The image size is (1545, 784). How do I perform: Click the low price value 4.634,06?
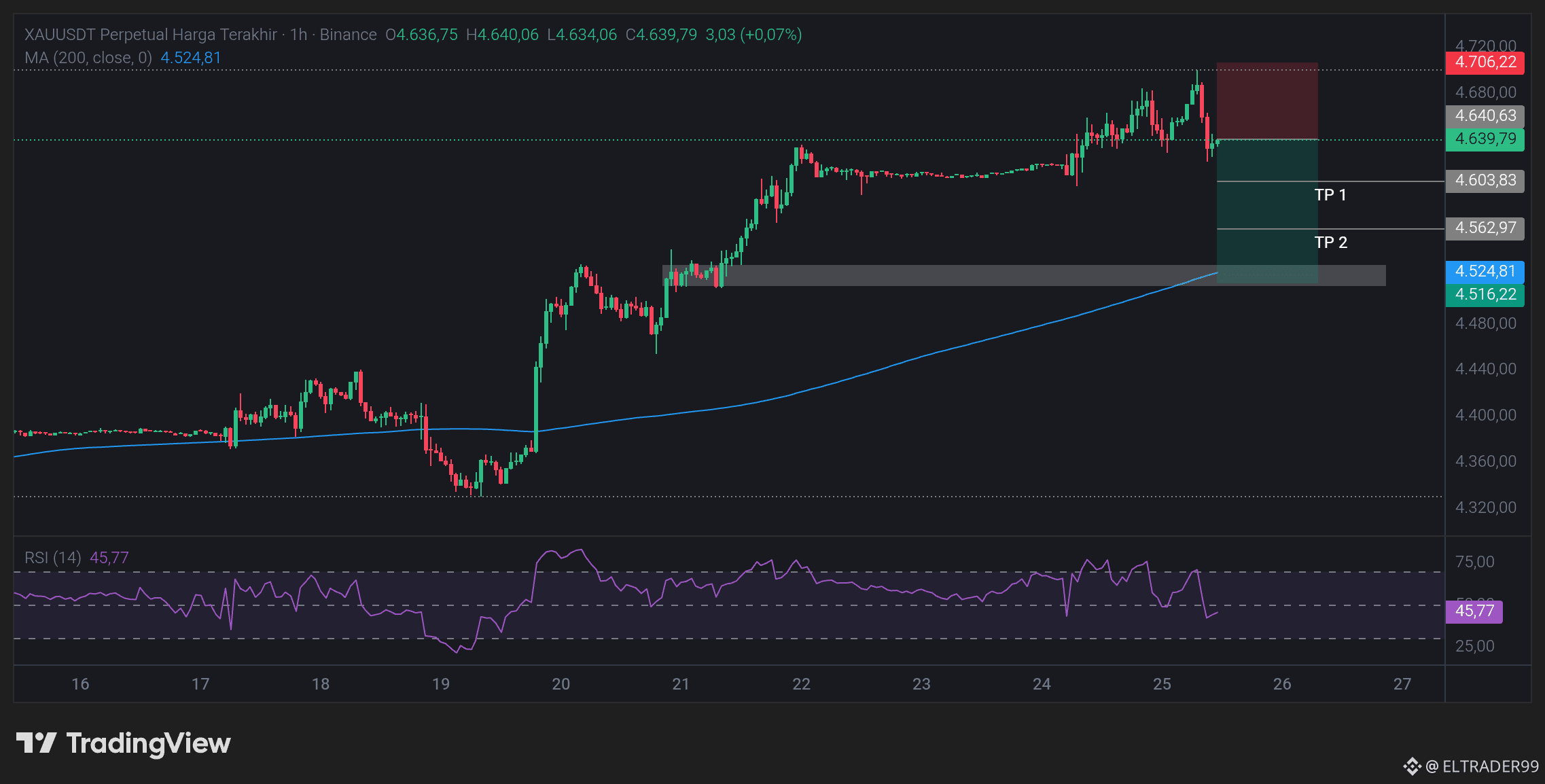587,35
